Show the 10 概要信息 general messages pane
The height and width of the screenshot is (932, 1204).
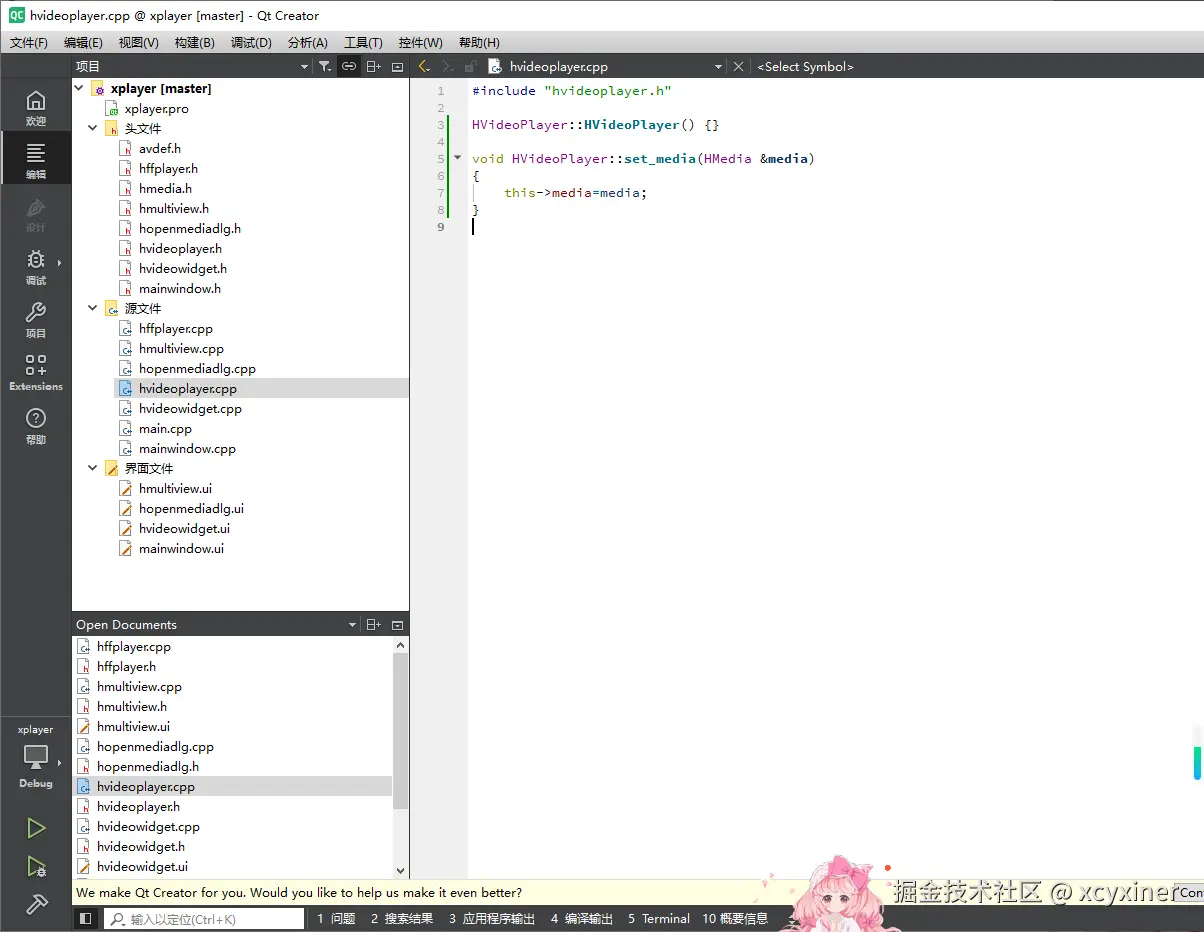tap(735, 918)
